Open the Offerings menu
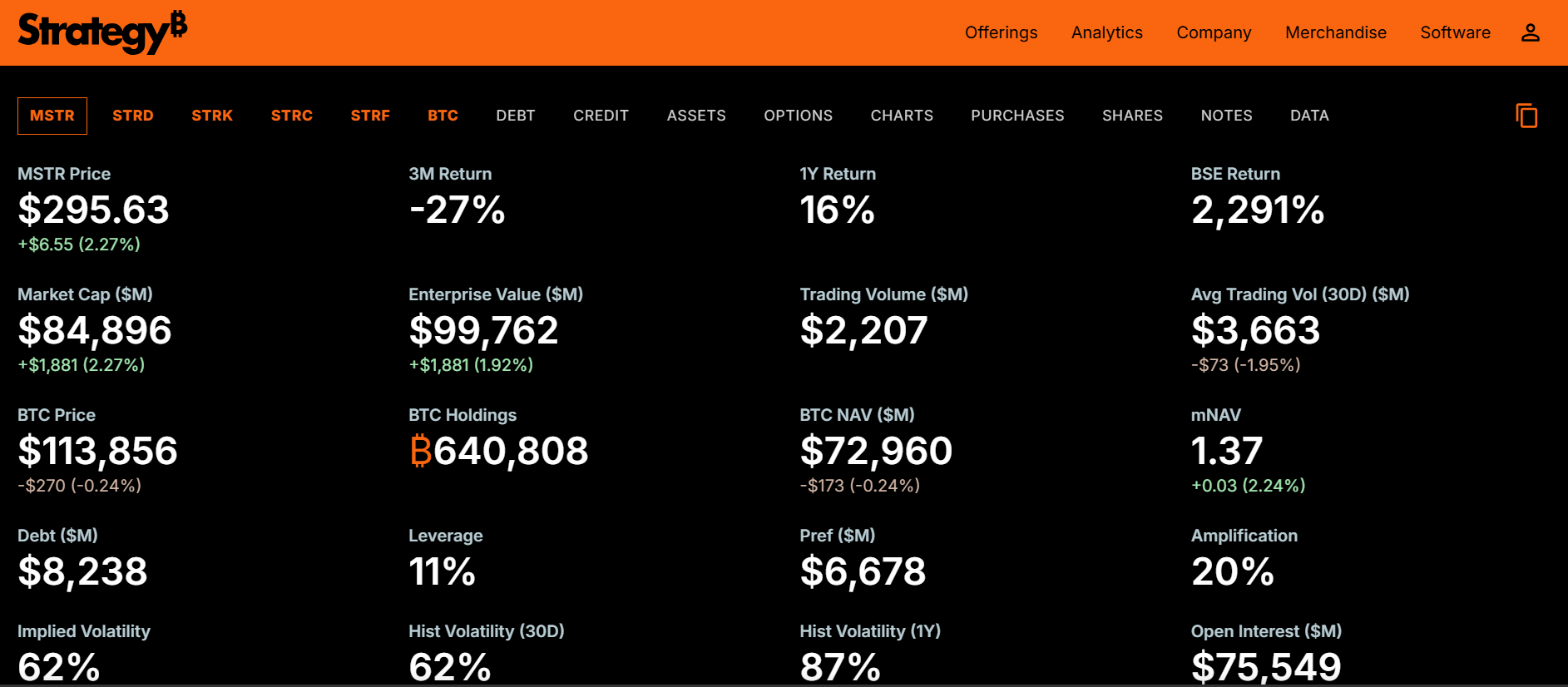 click(x=1001, y=32)
